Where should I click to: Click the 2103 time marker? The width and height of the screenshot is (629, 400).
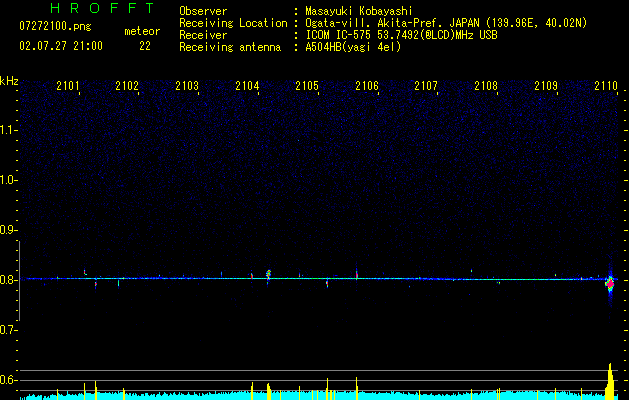187,85
